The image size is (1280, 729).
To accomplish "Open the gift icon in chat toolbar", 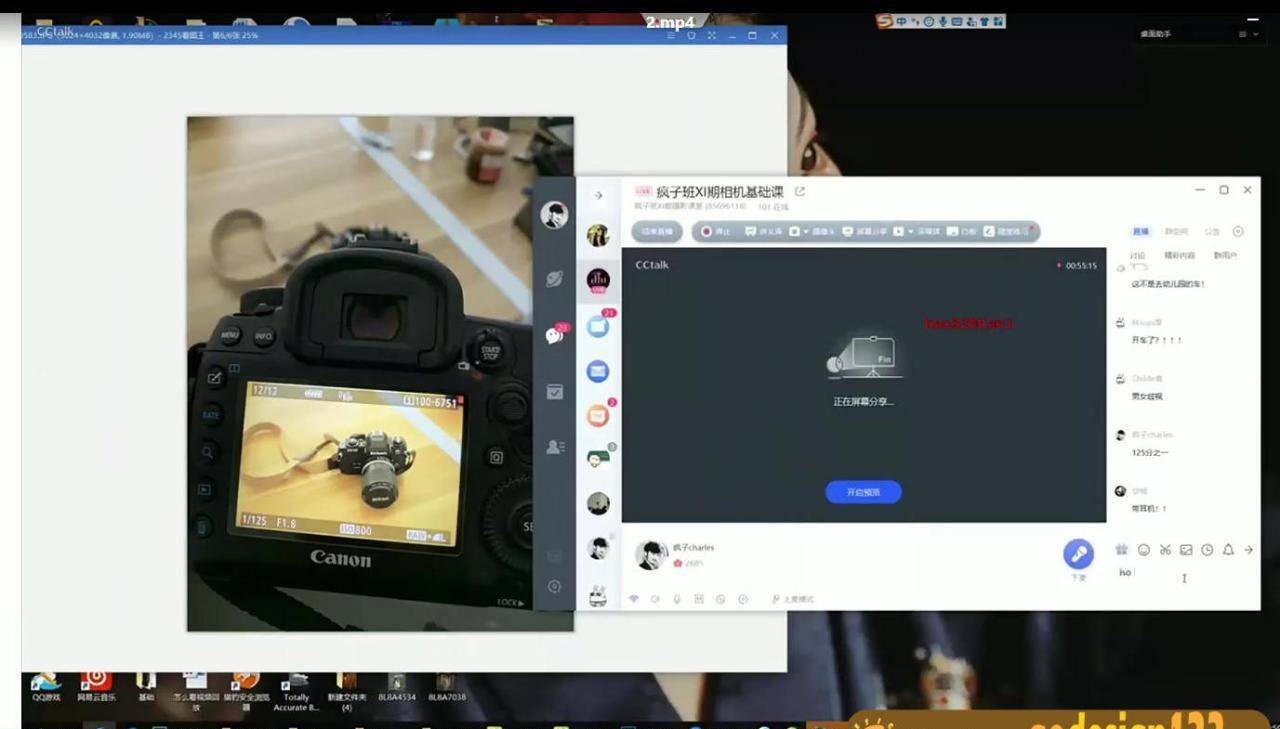I will (1122, 550).
